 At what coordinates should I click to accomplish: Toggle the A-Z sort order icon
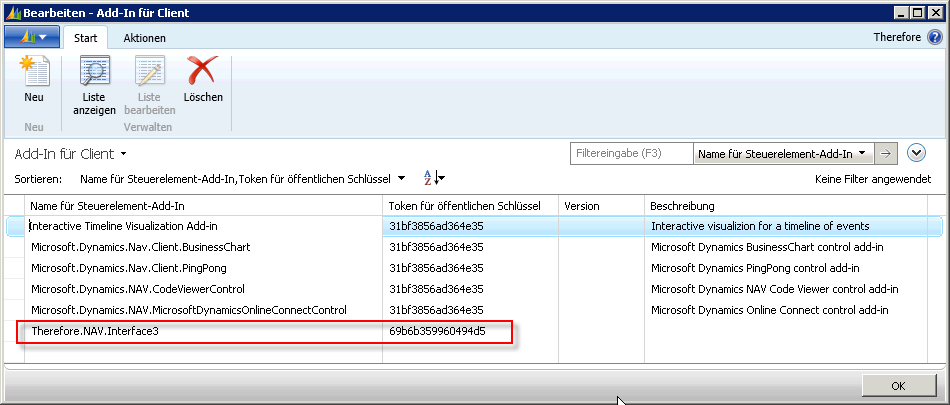[x=434, y=178]
